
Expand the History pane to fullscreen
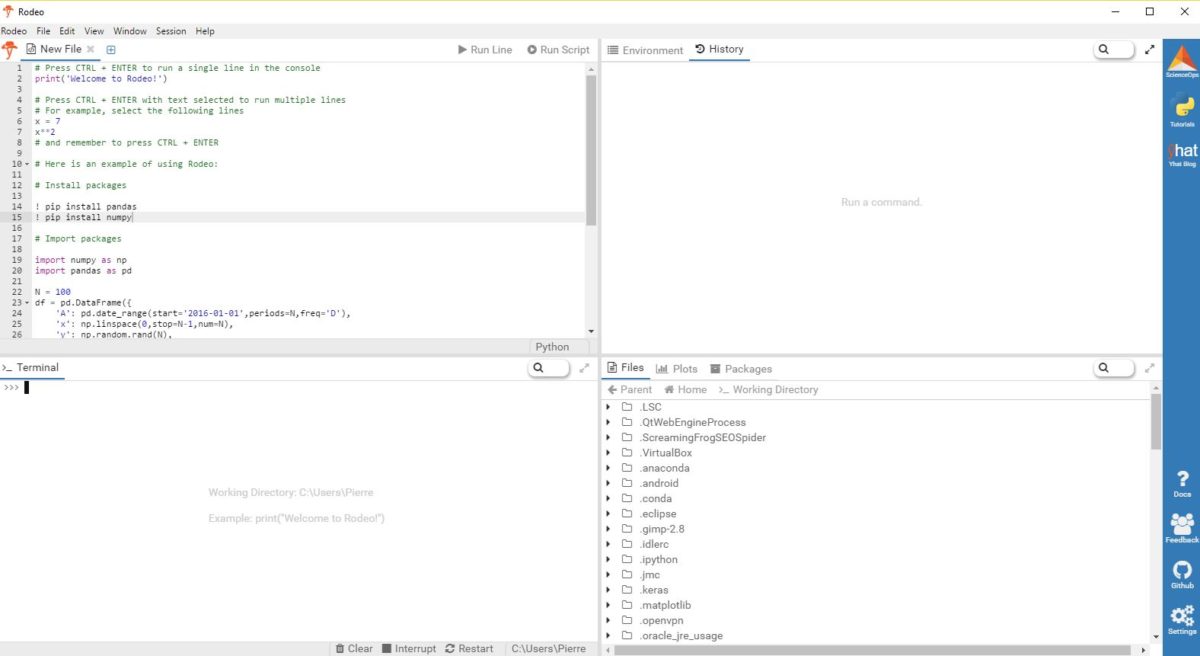coord(1149,49)
